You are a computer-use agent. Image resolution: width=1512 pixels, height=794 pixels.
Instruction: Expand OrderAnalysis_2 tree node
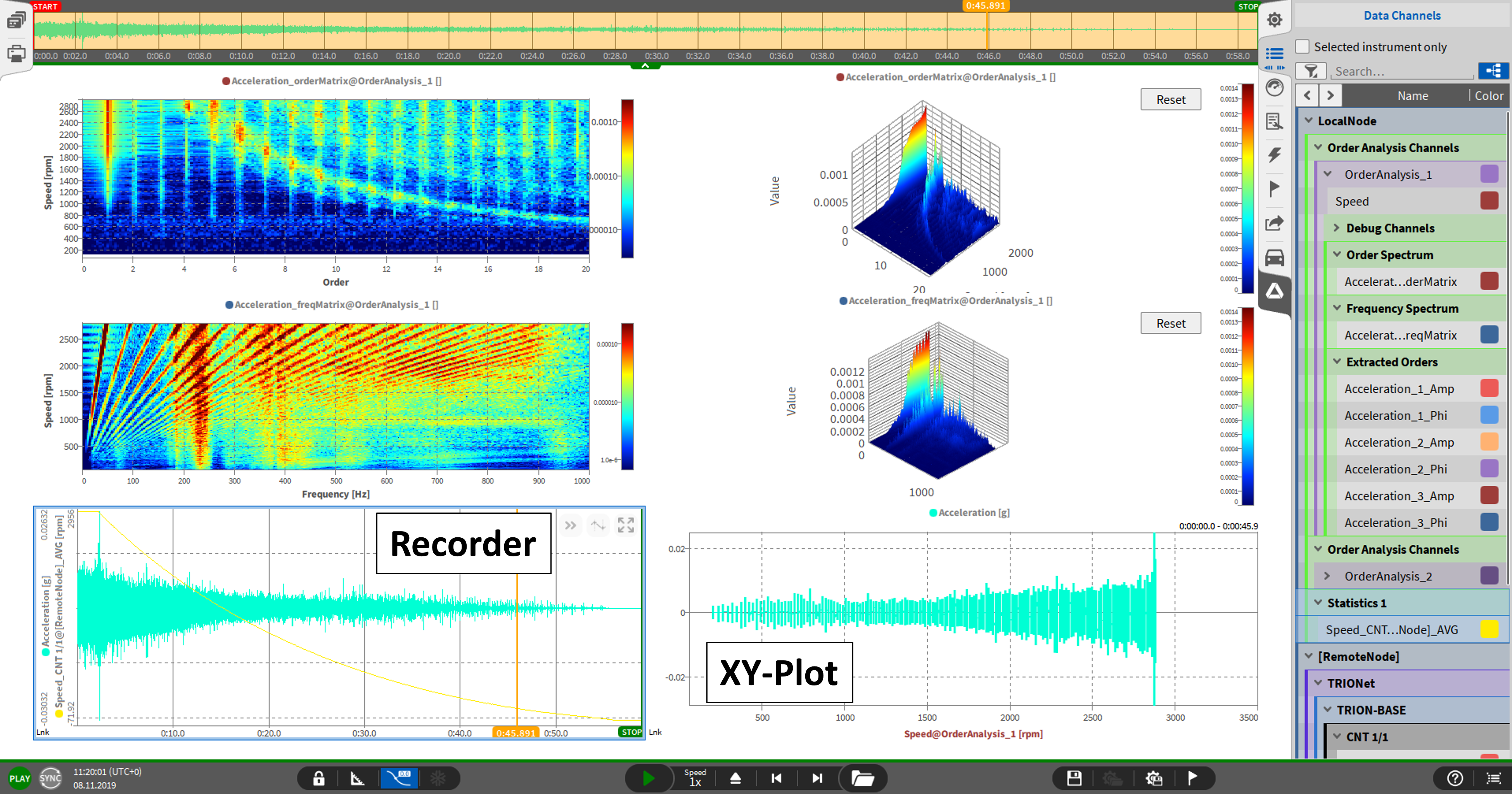[x=1327, y=576]
